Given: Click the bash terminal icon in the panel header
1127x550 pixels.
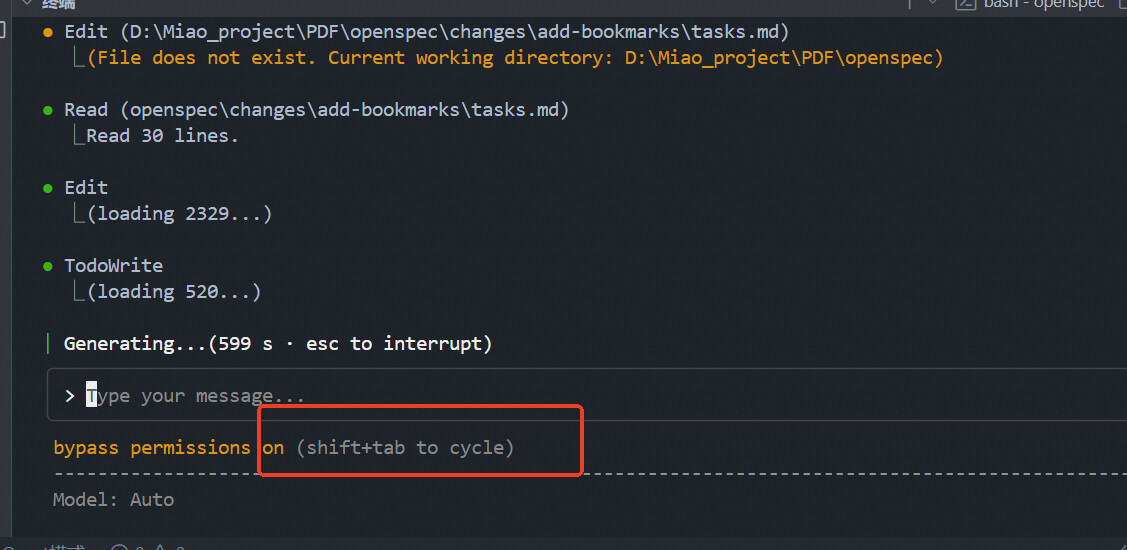Looking at the screenshot, I should (965, 4).
